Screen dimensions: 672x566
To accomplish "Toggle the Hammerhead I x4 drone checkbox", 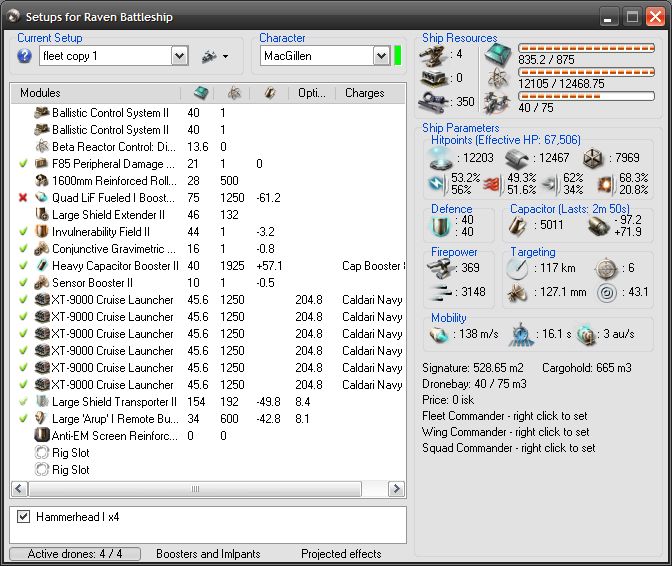I will click(x=24, y=517).
